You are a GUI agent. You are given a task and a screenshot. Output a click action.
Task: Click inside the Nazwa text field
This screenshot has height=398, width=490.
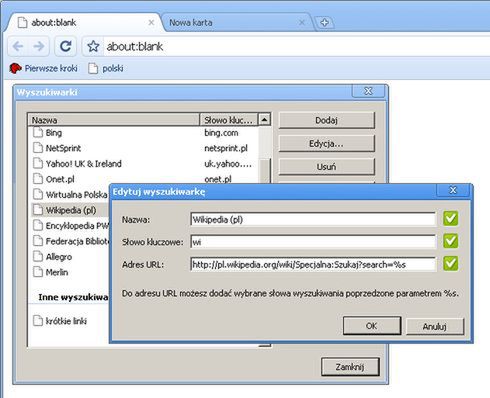[x=313, y=219]
